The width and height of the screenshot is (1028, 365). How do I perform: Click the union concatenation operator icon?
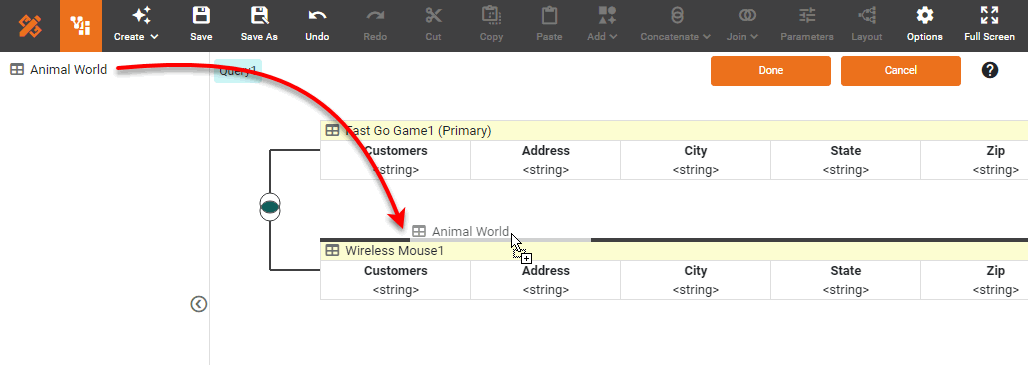270,207
